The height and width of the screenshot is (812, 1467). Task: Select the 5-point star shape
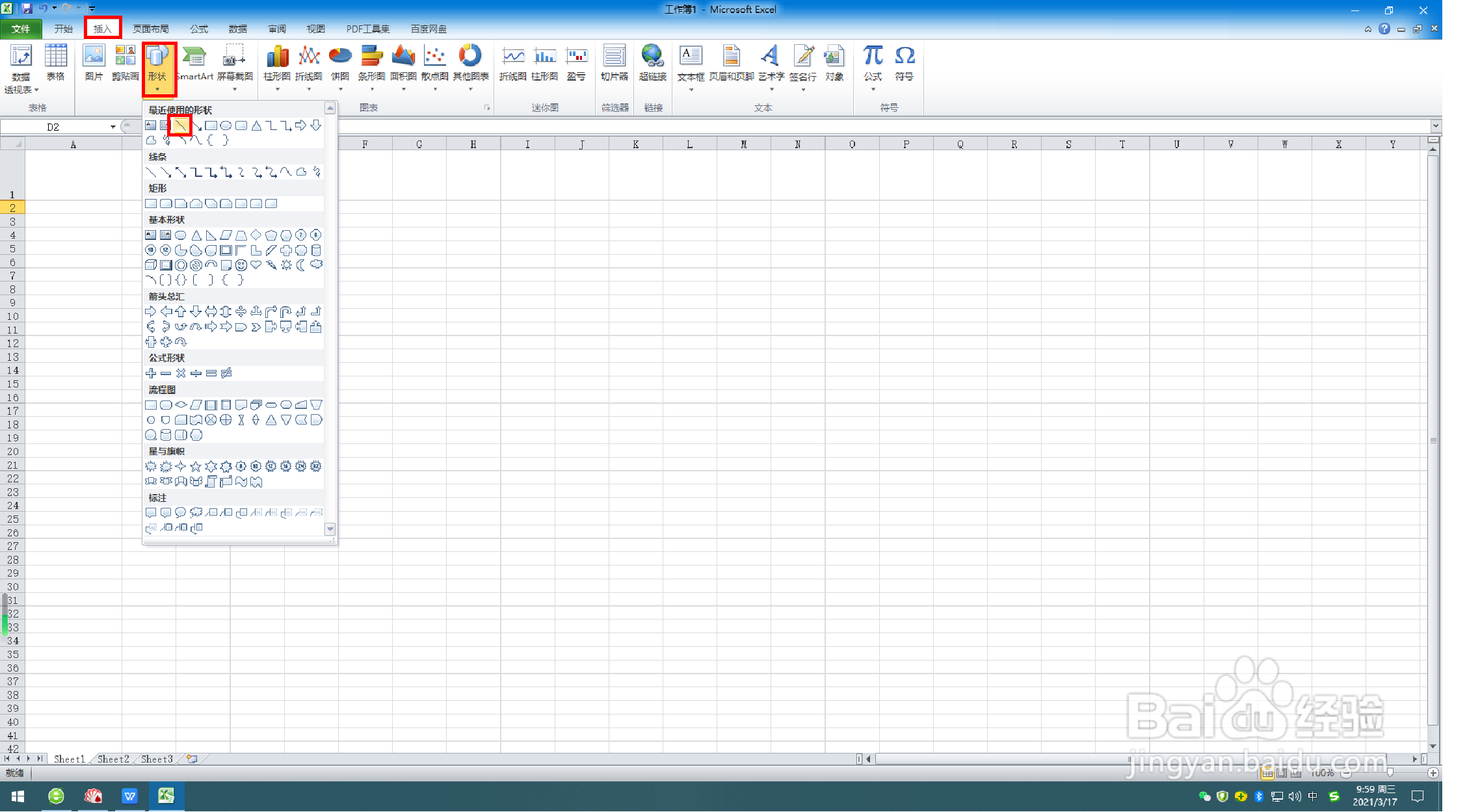click(196, 467)
